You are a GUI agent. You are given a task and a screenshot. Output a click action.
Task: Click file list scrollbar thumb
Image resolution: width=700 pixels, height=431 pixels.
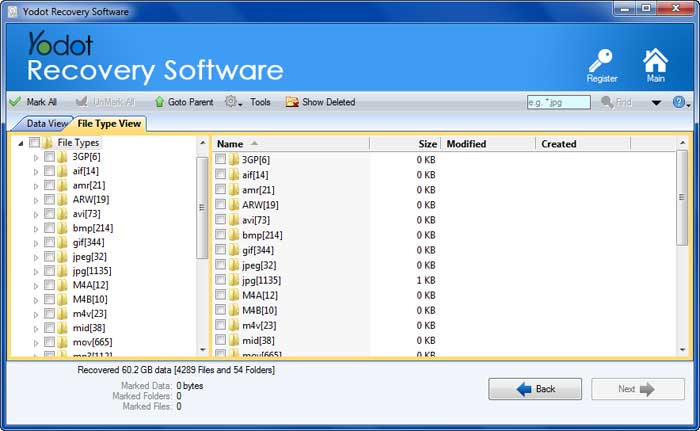pyautogui.click(x=682, y=197)
